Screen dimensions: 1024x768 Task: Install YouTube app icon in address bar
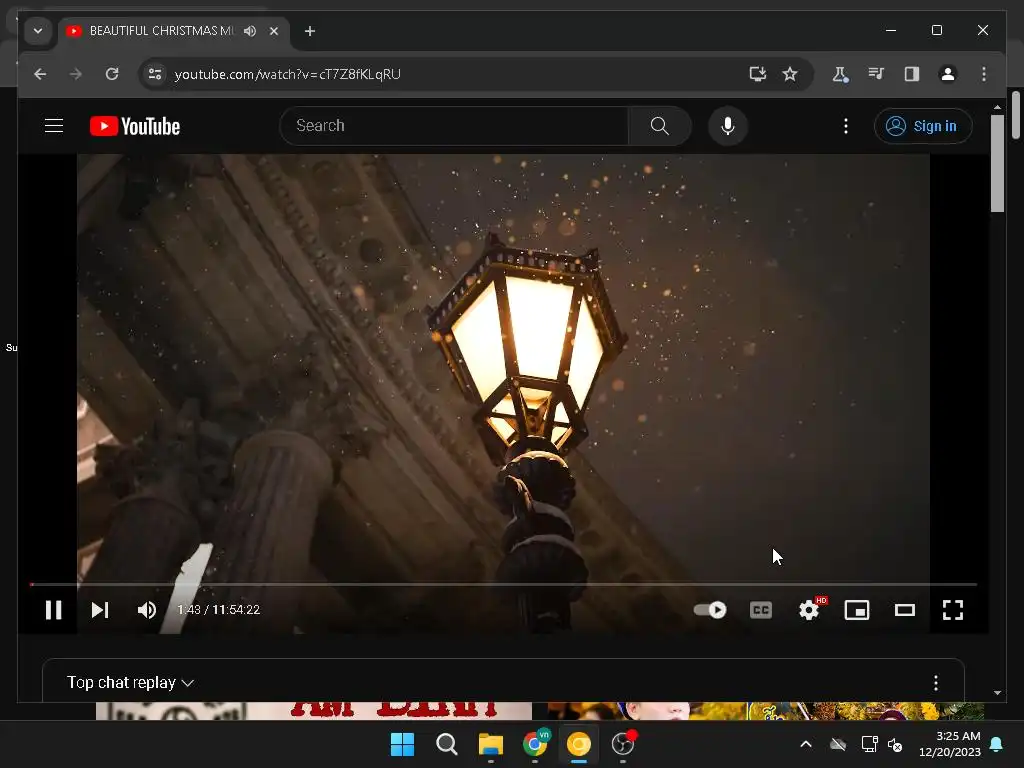coord(758,74)
